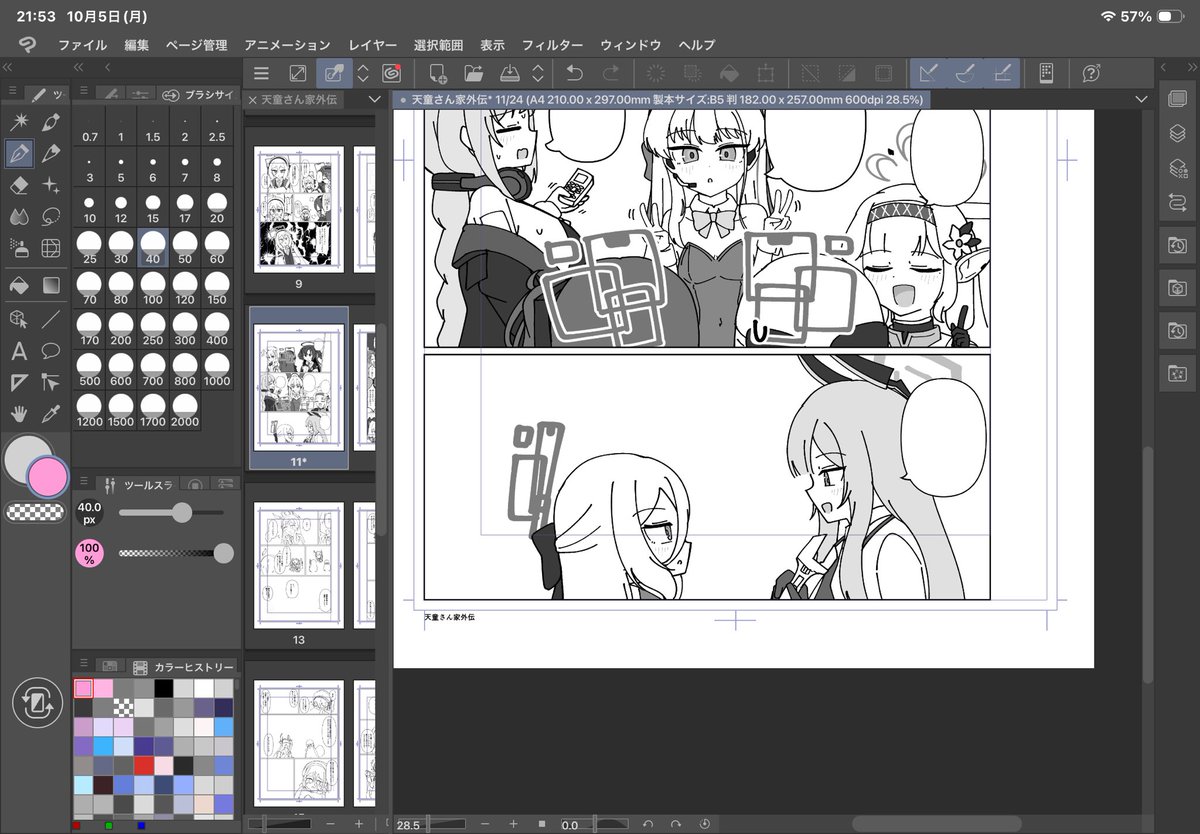1200x834 pixels.
Task: Select the Fill bucket tool in tool palette
Action: click(x=19, y=285)
